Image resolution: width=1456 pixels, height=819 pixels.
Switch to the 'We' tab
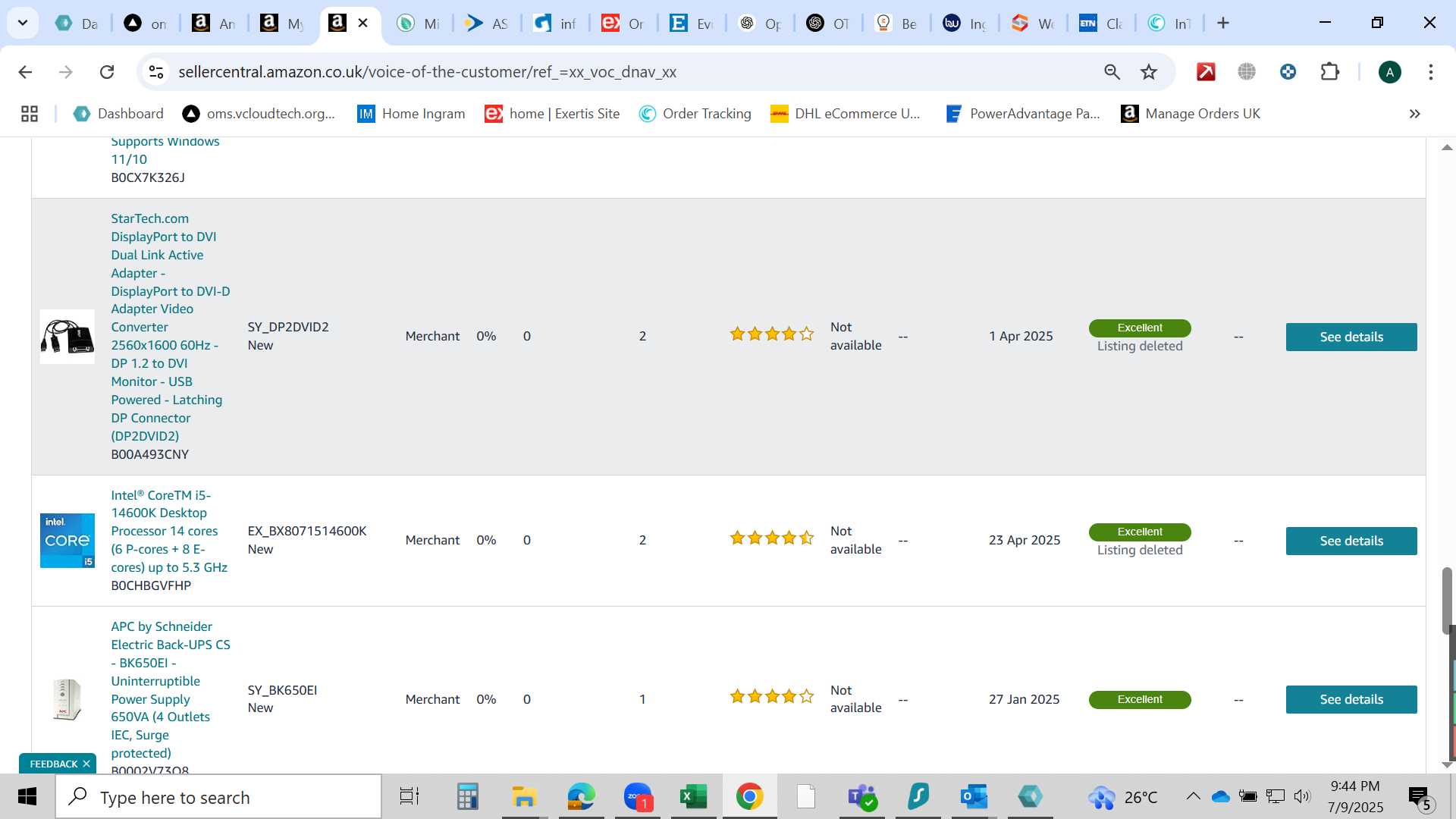1032,24
